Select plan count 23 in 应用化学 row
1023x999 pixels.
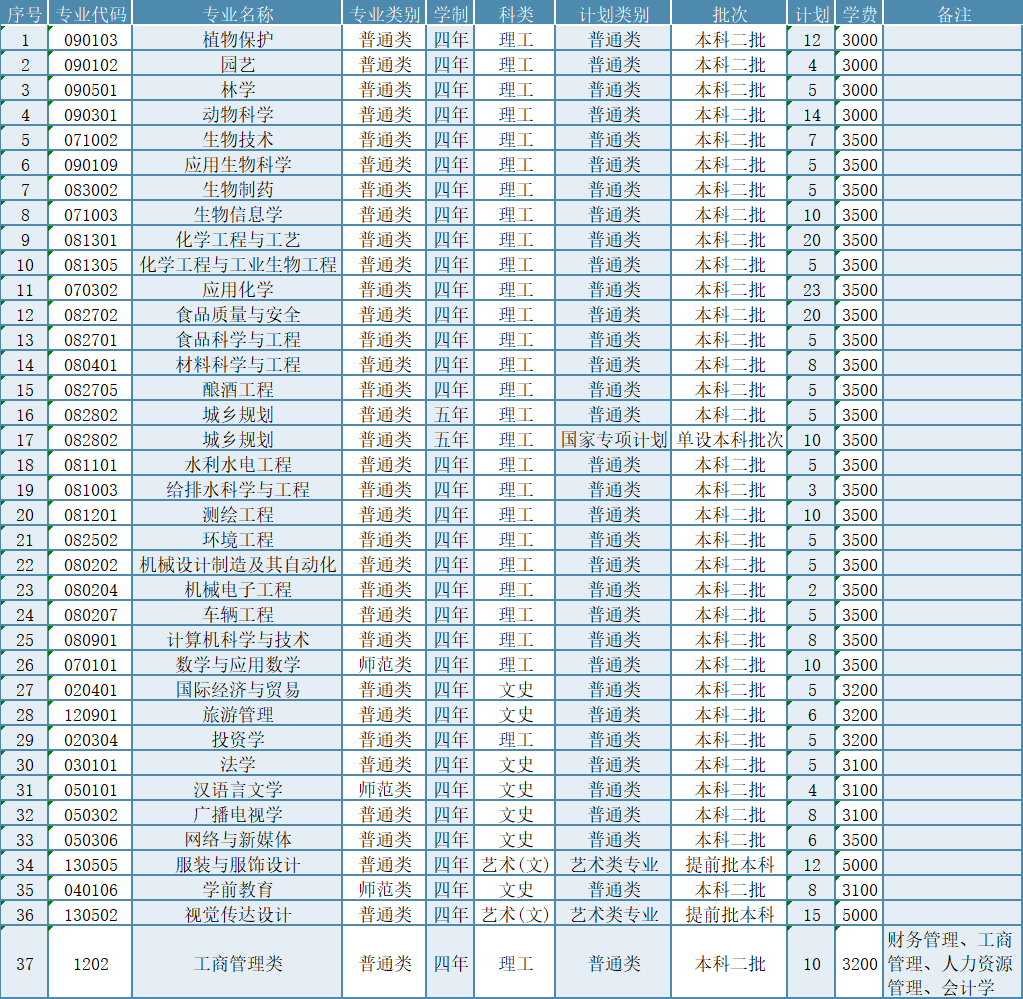(812, 290)
